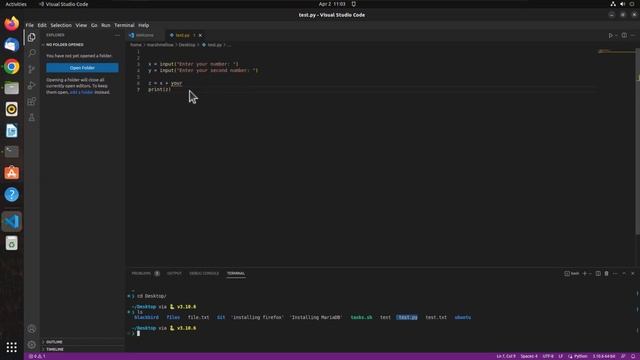Switch to the Welcome editor tab
Image resolution: width=640 pixels, height=360 pixels.
pyautogui.click(x=144, y=36)
